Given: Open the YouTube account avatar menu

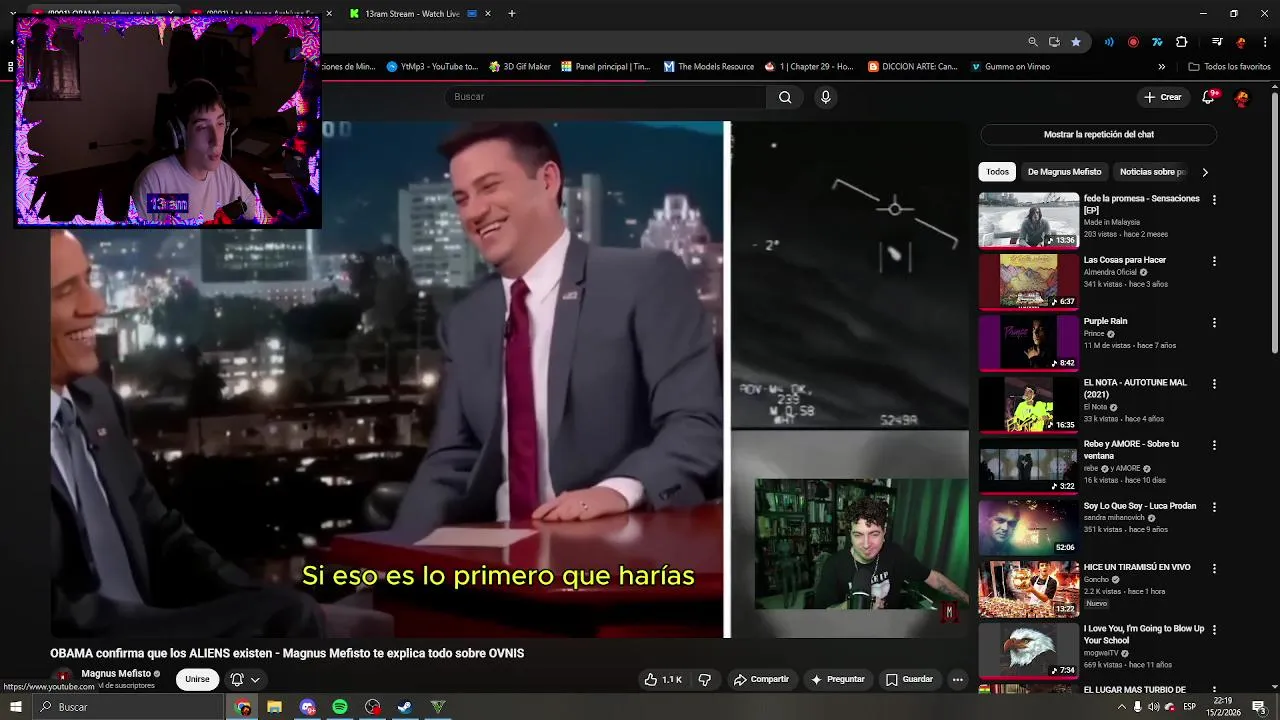Looking at the screenshot, I should [1242, 97].
